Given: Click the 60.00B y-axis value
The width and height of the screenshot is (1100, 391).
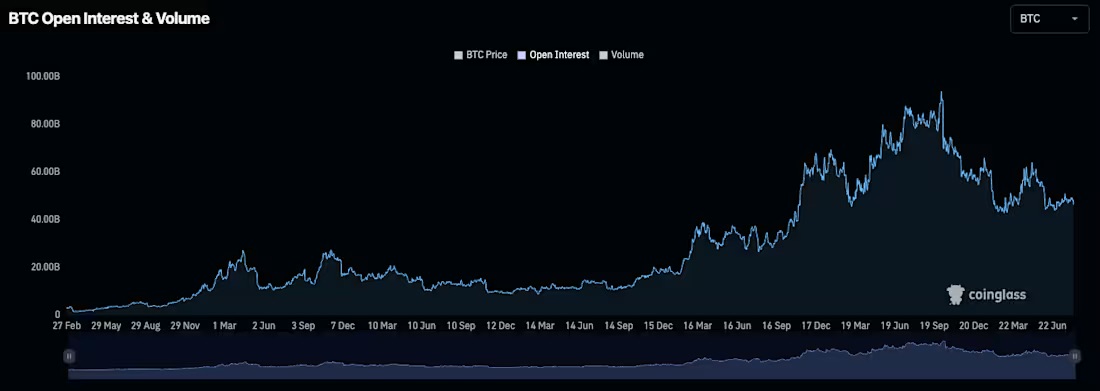Looking at the screenshot, I should (45, 171).
